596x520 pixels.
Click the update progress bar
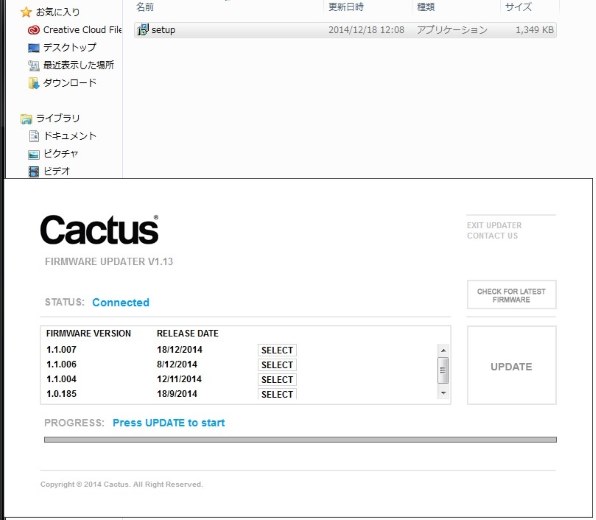[x=300, y=440]
